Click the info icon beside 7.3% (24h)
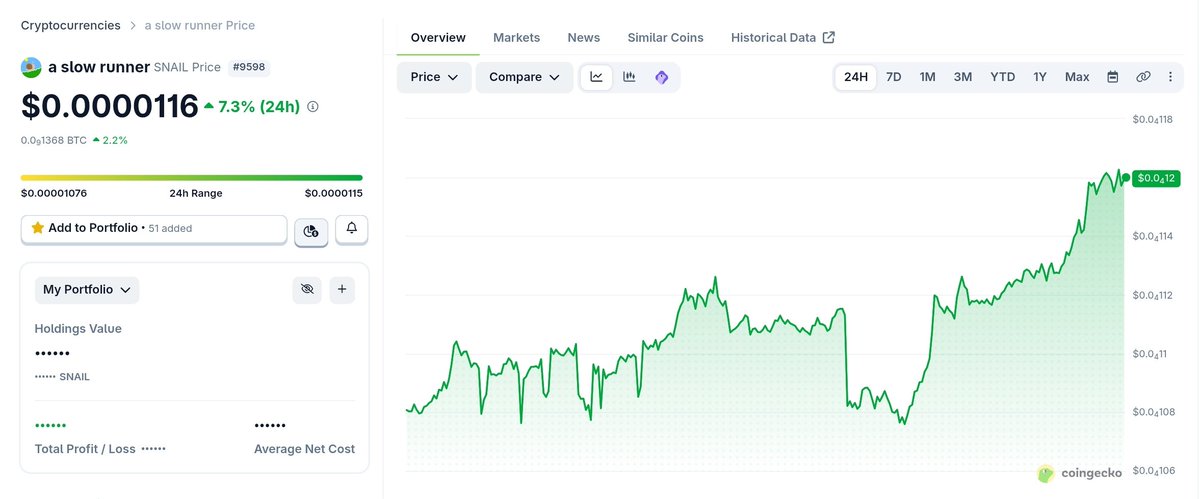 coord(313,106)
